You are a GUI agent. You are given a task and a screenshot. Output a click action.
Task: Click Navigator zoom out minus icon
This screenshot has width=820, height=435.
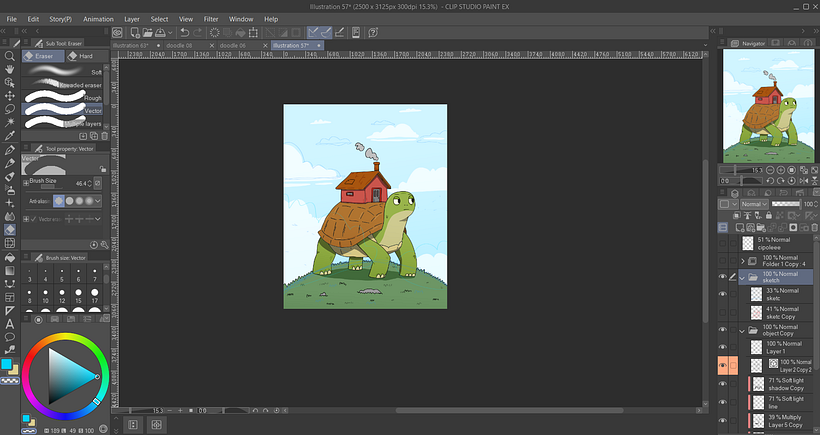pyautogui.click(x=770, y=170)
